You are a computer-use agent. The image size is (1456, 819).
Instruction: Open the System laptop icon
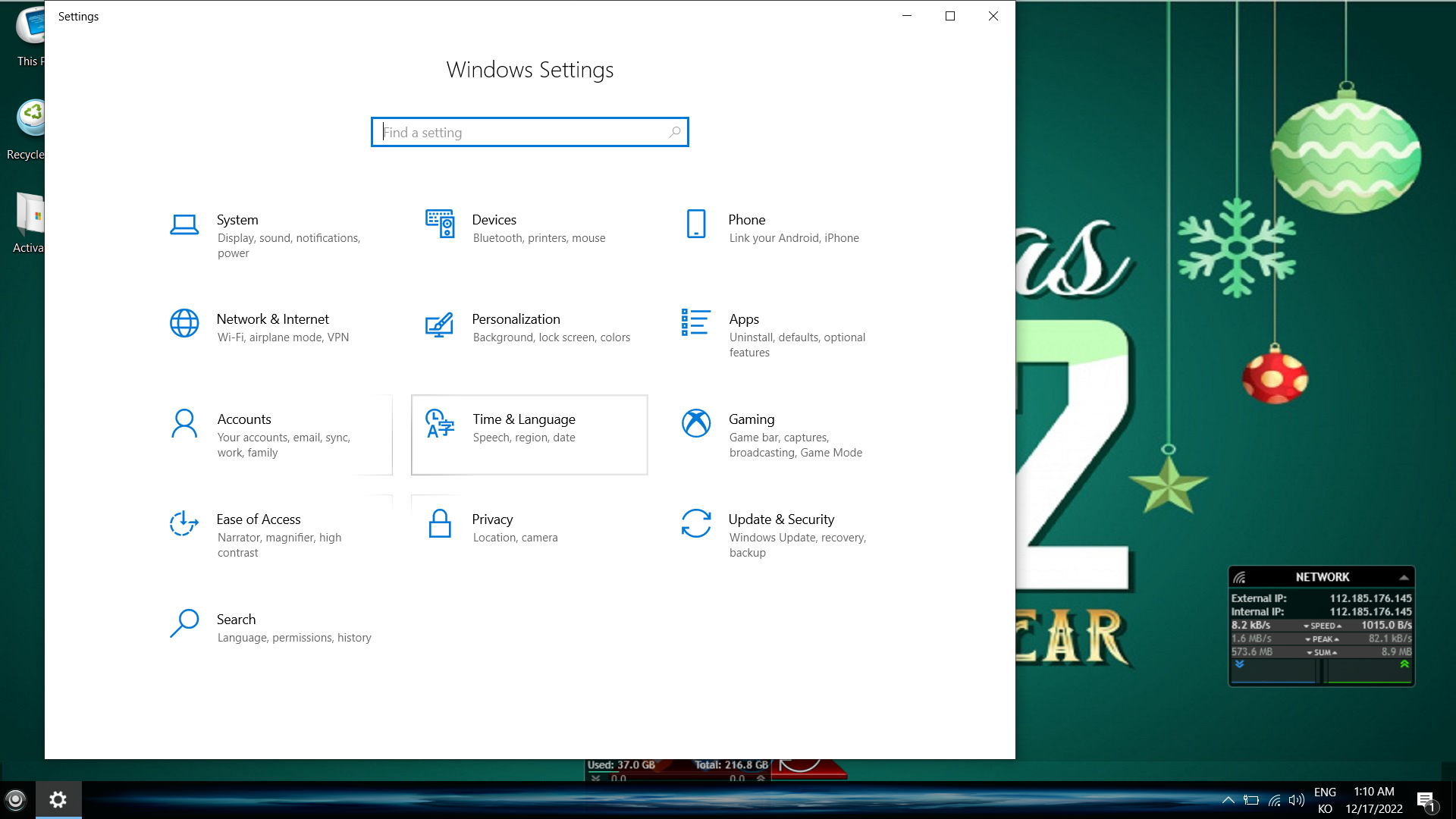coord(184,224)
